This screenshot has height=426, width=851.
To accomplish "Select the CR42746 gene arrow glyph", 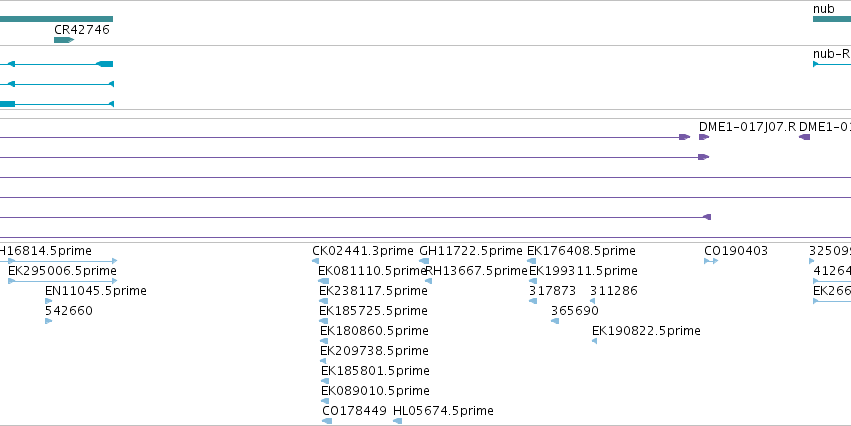I will (x=64, y=40).
